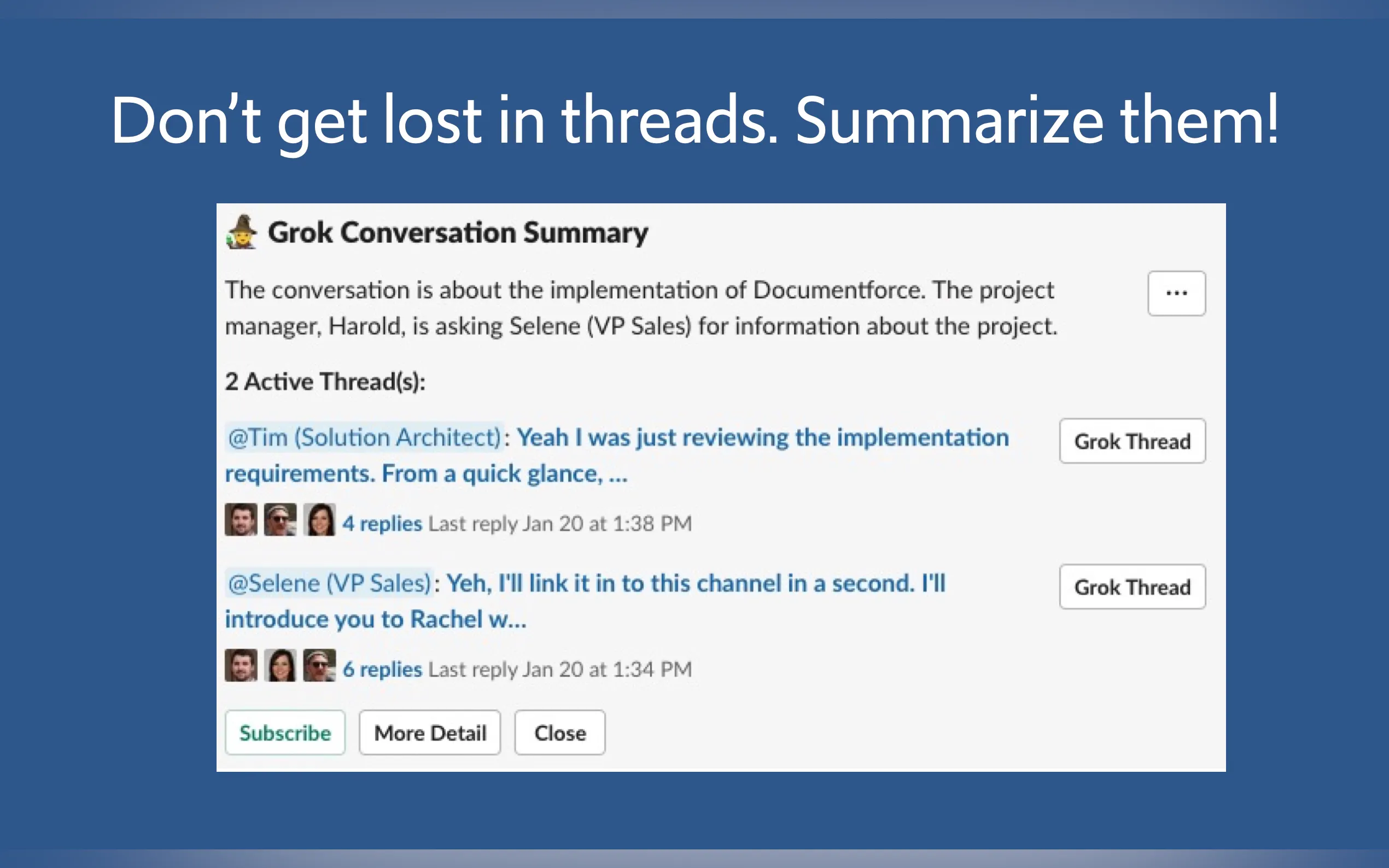Screen dimensions: 1389x868
Task: Open Tim's thread message about implementation requirements
Action: coord(617,455)
